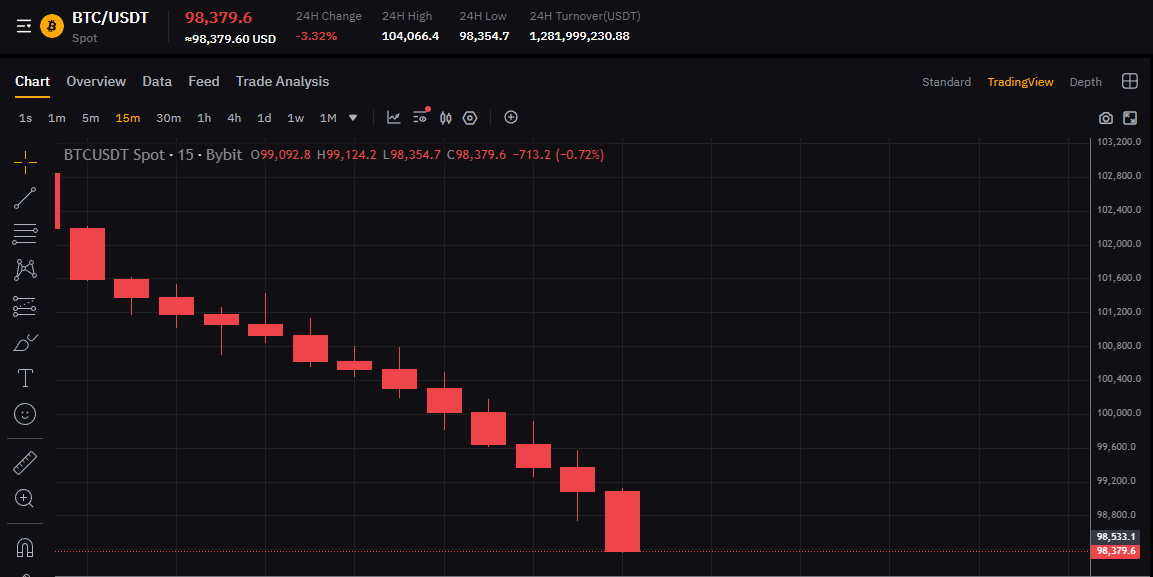The width and height of the screenshot is (1153, 577).
Task: Click the 24H Change value -3.32%
Action: click(316, 36)
